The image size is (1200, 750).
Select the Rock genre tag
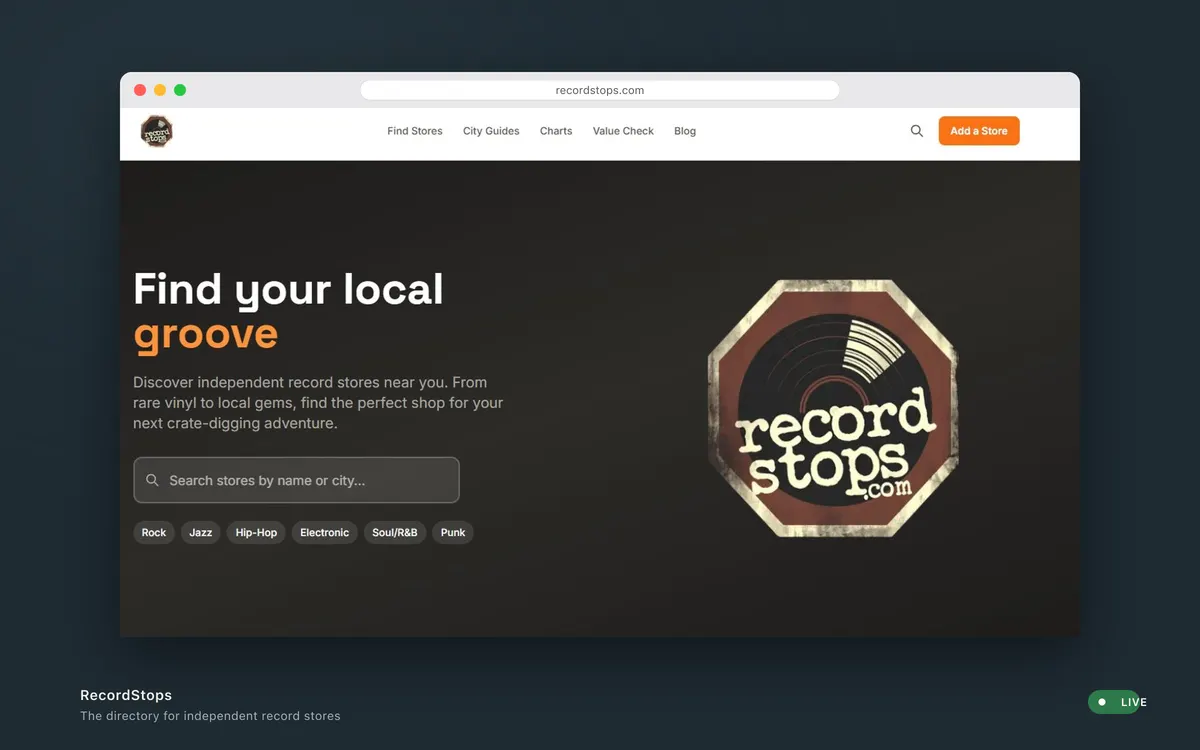(x=154, y=532)
